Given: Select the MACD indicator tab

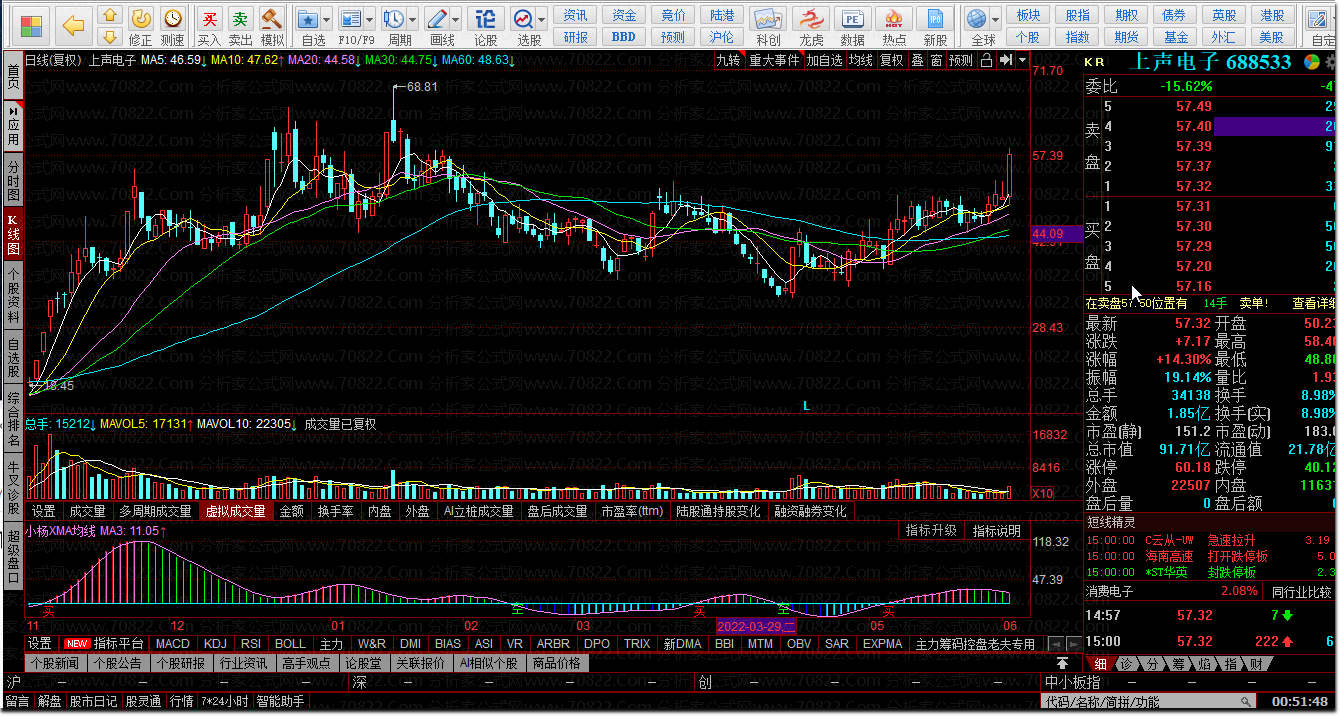Looking at the screenshot, I should tap(173, 644).
